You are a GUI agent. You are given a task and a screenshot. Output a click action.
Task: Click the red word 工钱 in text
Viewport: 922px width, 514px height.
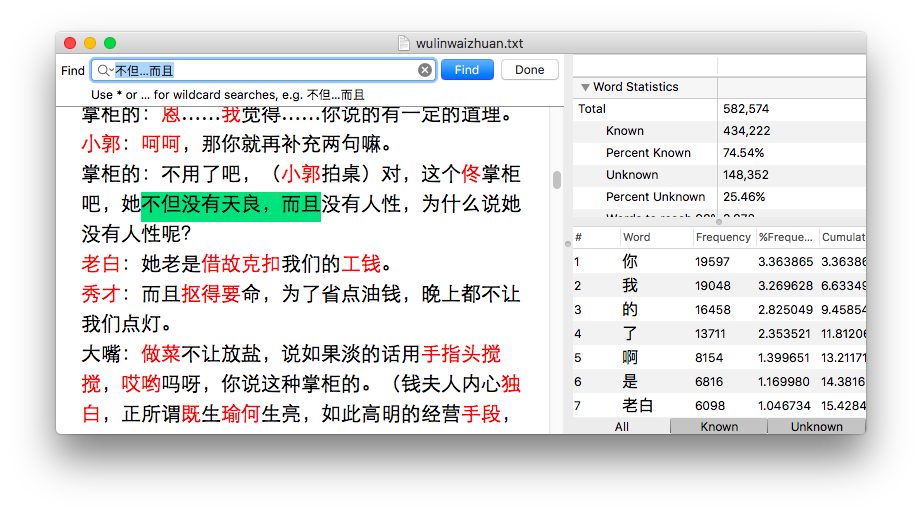361,264
